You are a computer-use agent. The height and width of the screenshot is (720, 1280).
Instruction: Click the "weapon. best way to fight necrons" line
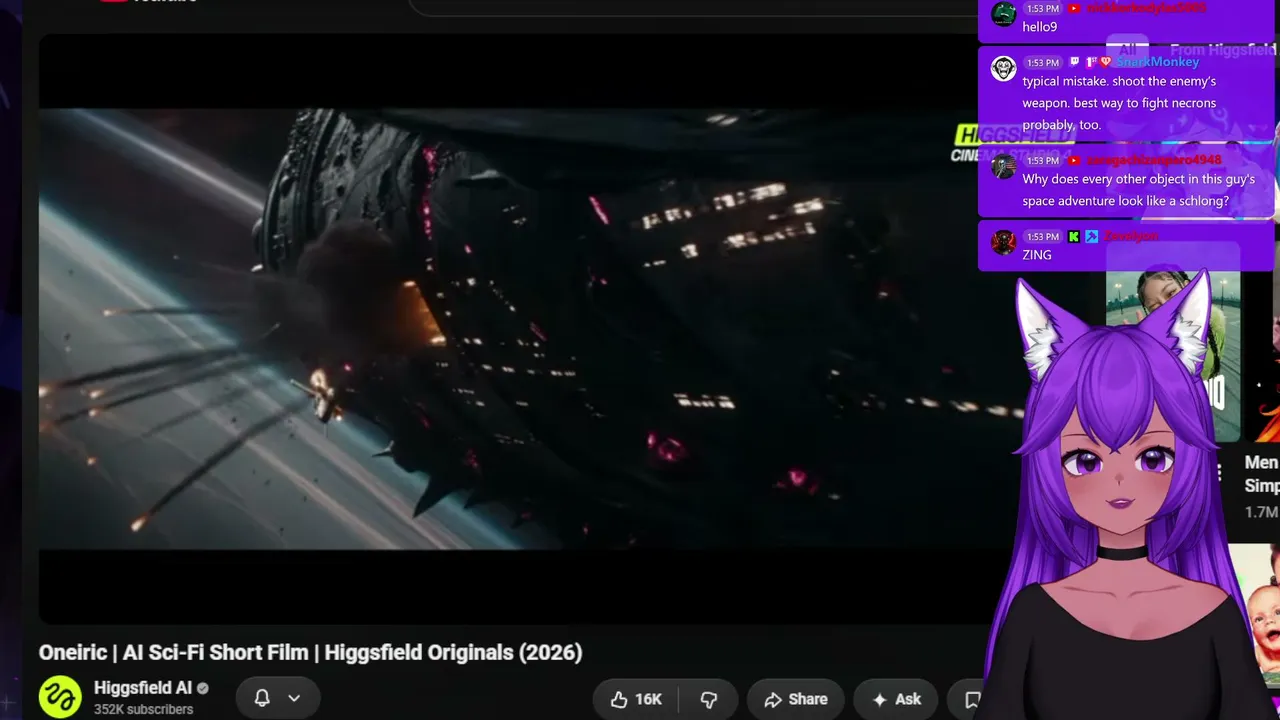click(1119, 103)
